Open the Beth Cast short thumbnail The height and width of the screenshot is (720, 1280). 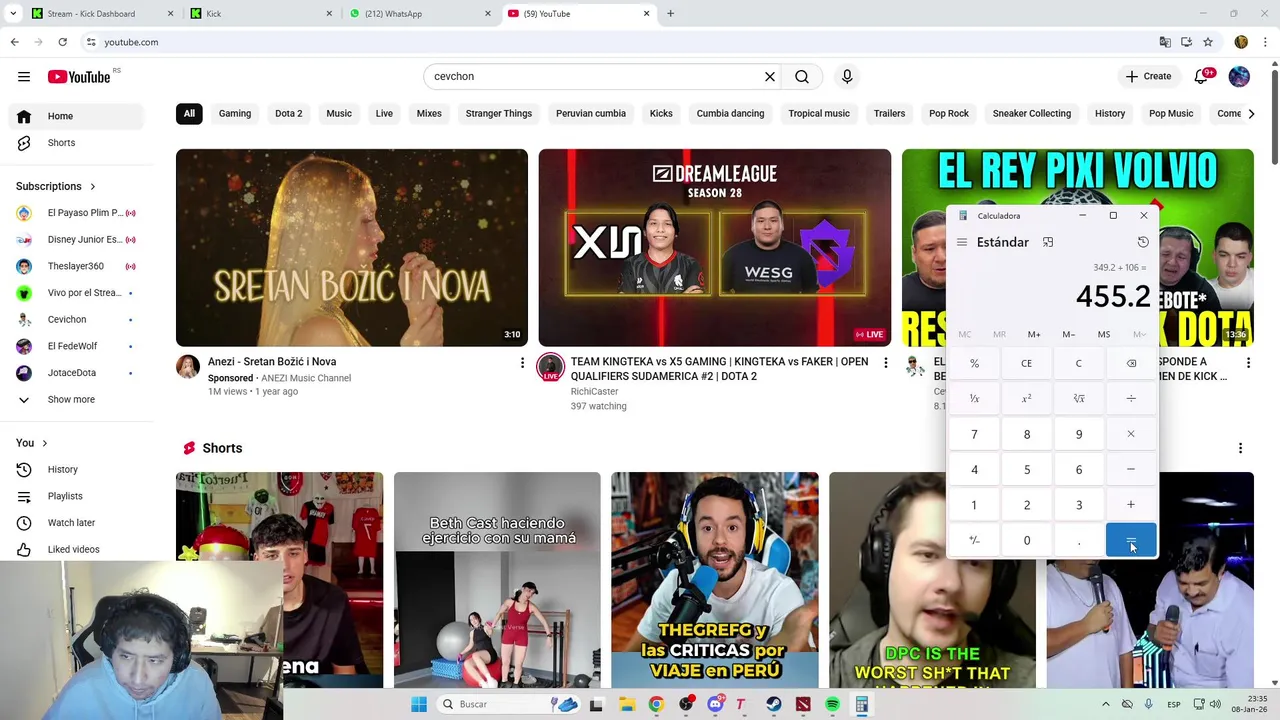pos(497,580)
